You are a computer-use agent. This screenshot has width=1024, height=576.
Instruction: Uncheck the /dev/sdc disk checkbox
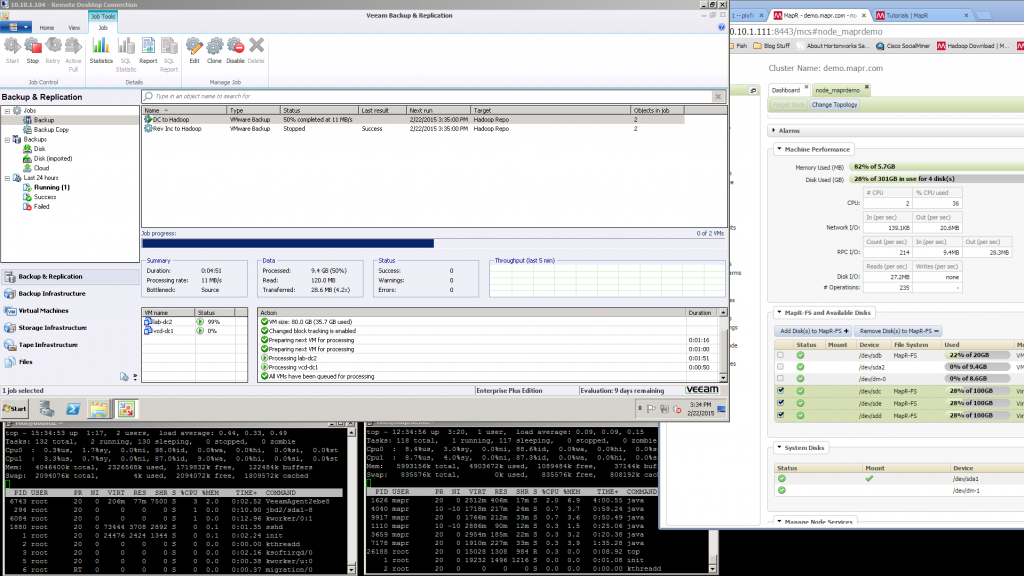point(780,391)
